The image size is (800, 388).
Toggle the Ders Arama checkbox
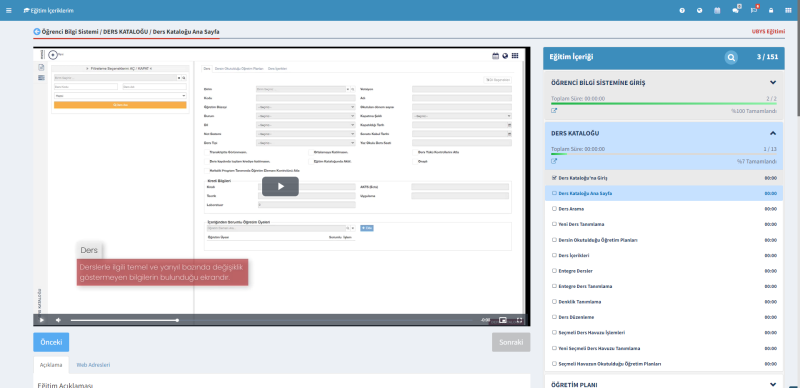555,209
